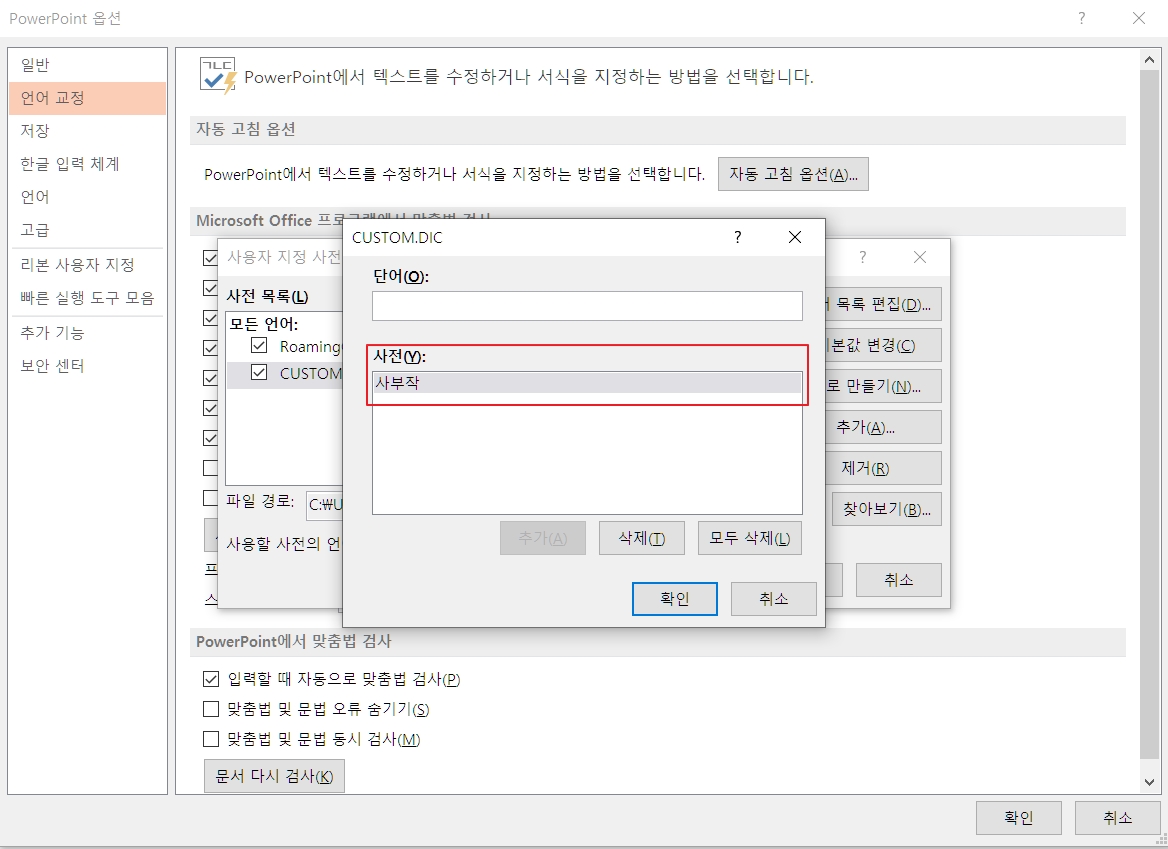
Task: Open 추가 기능 category
Action: [x=87, y=333]
